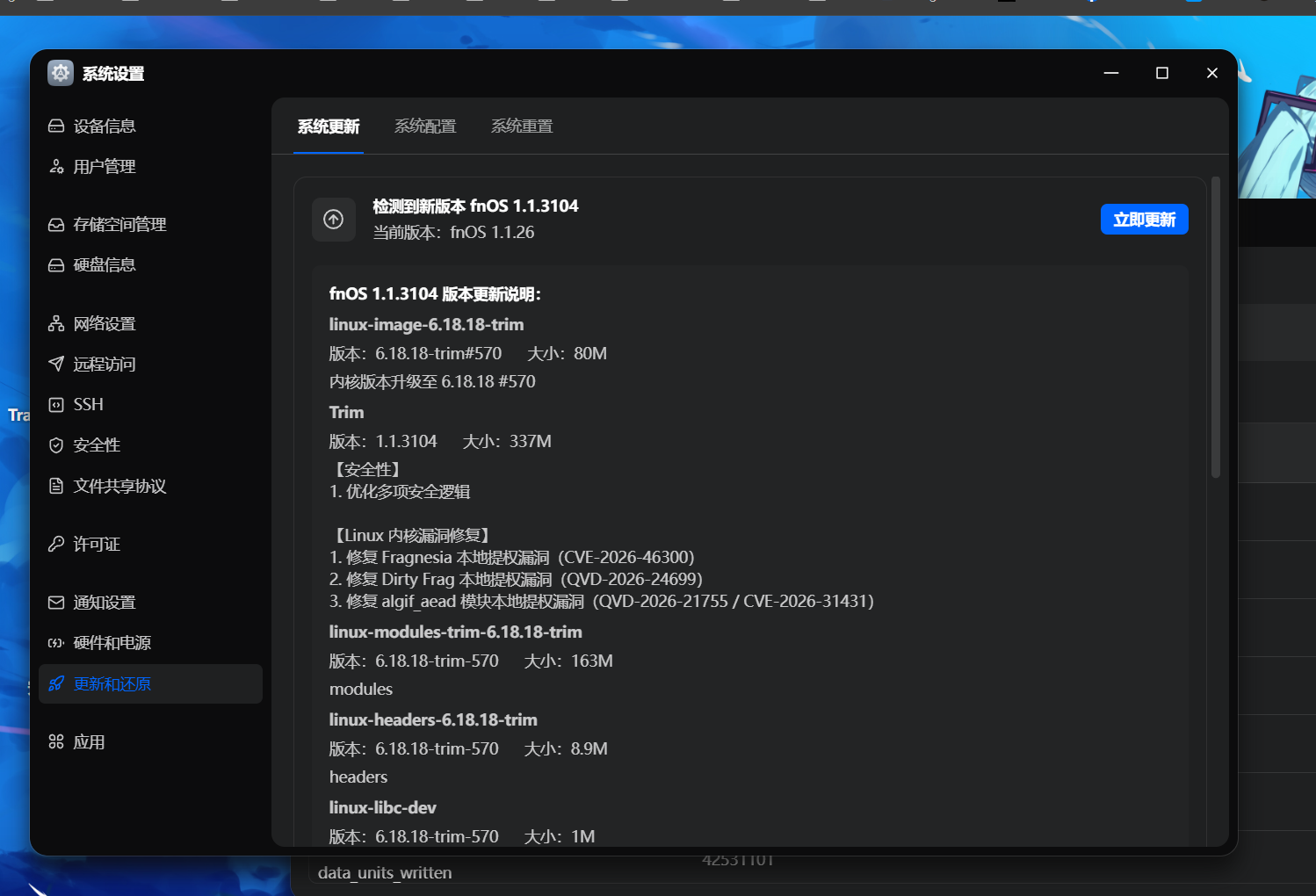Screen dimensions: 1316x896
Task: Click the Trim package heading
Action: click(x=346, y=412)
